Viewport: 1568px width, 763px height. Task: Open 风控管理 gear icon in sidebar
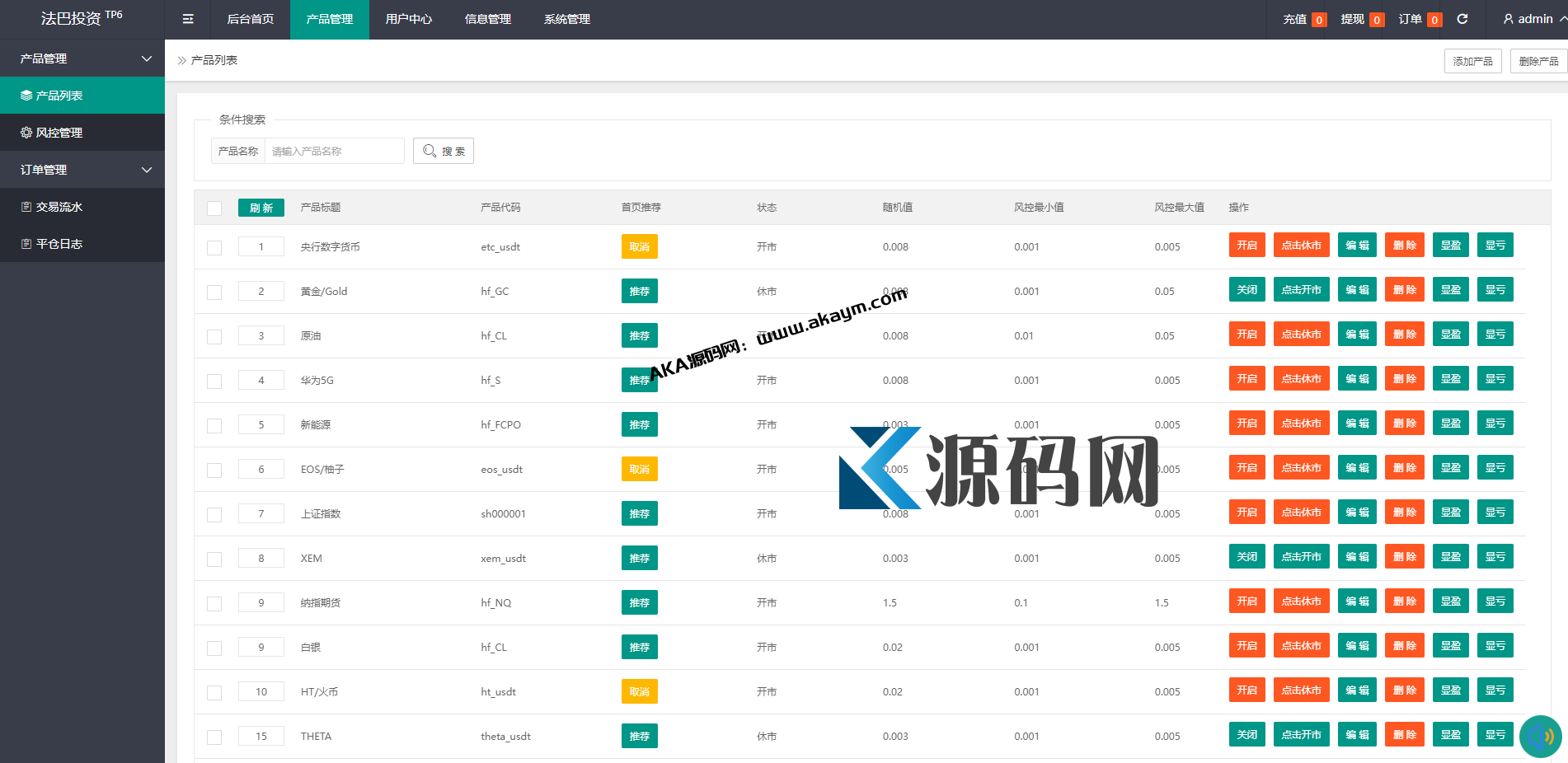point(26,133)
